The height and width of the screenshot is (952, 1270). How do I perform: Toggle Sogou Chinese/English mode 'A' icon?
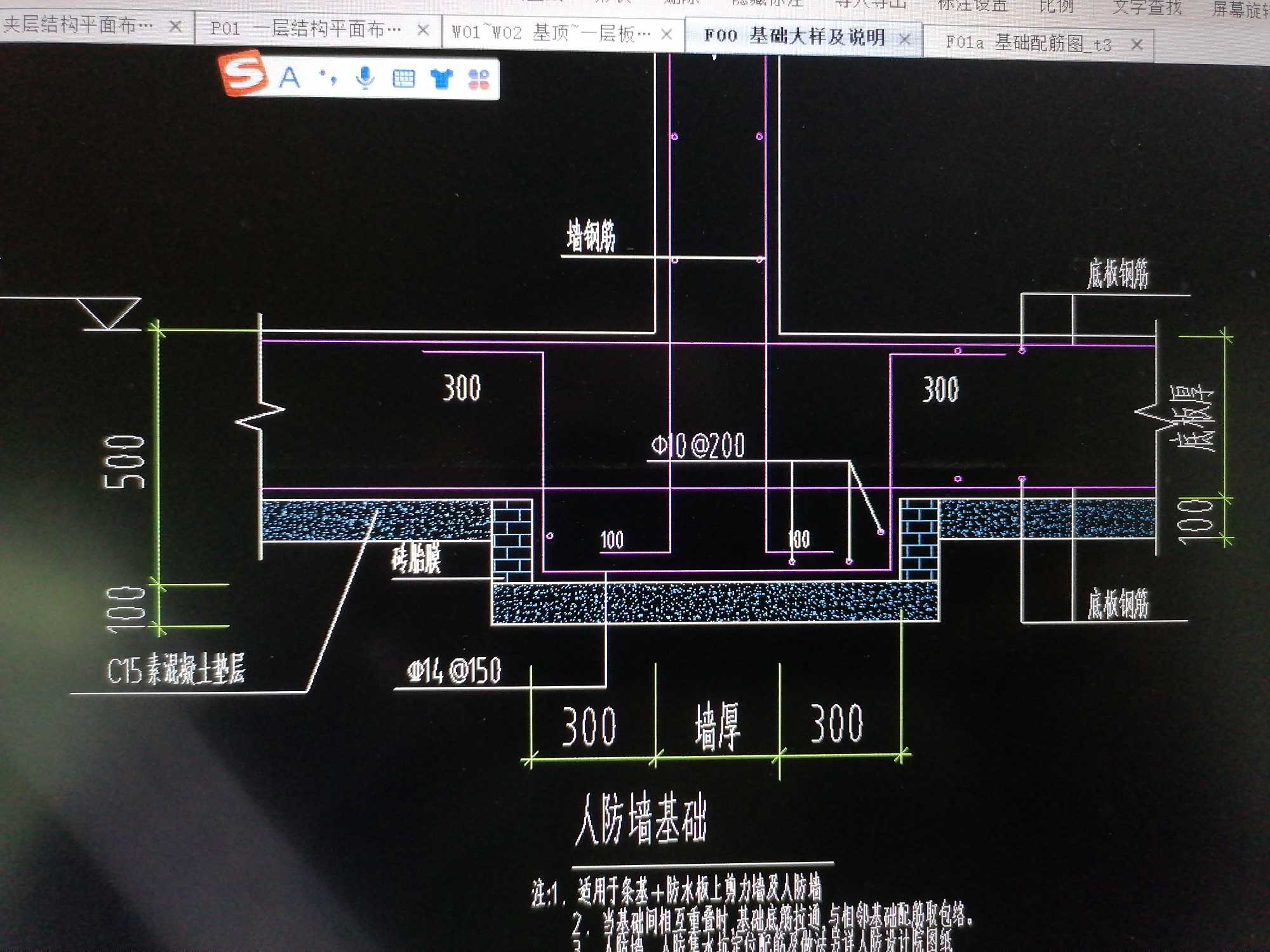pyautogui.click(x=290, y=77)
